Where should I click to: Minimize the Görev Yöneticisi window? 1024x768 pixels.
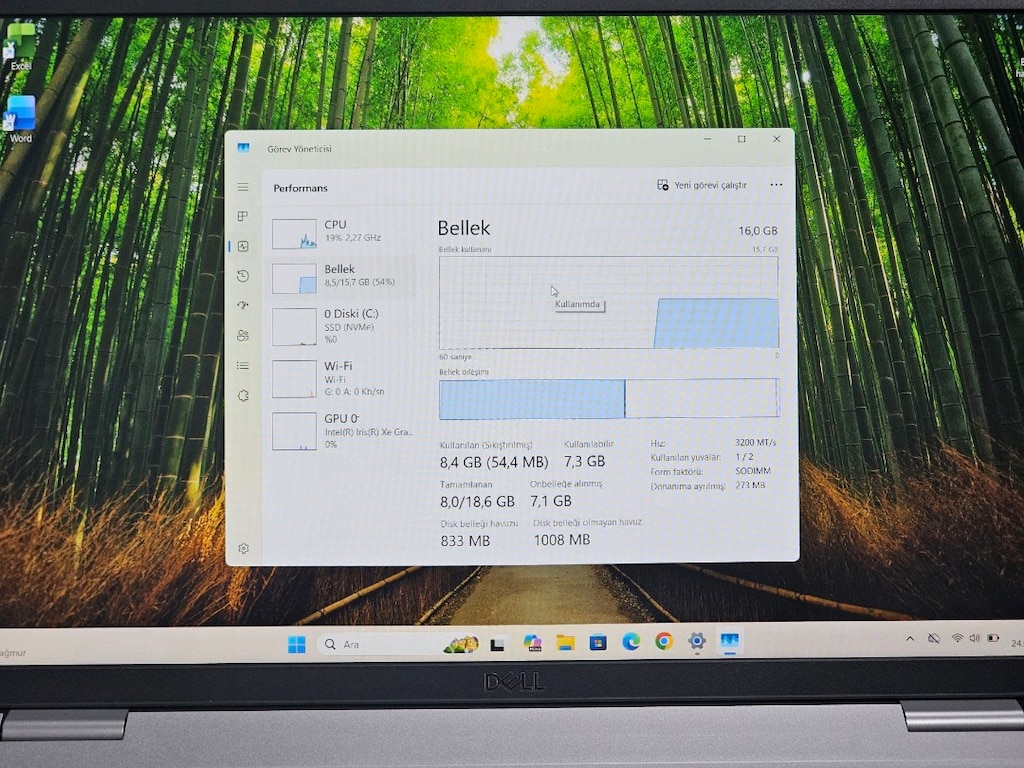(707, 139)
